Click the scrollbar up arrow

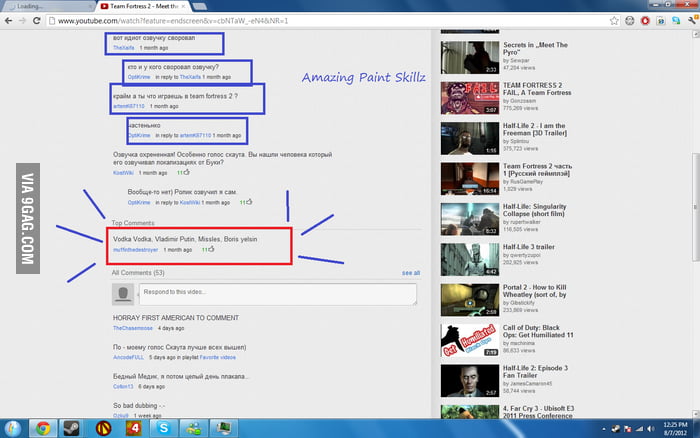[696, 34]
